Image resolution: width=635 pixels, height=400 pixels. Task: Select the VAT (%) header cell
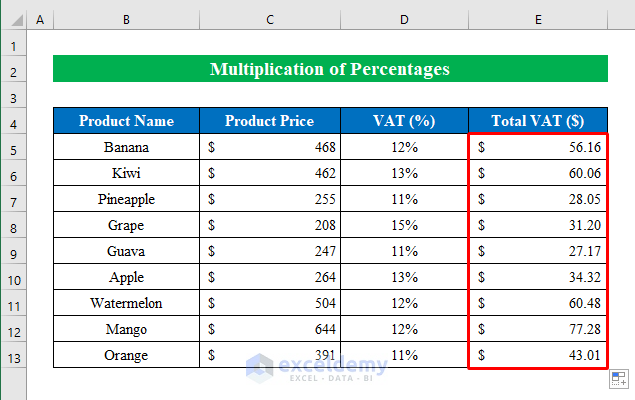404,121
